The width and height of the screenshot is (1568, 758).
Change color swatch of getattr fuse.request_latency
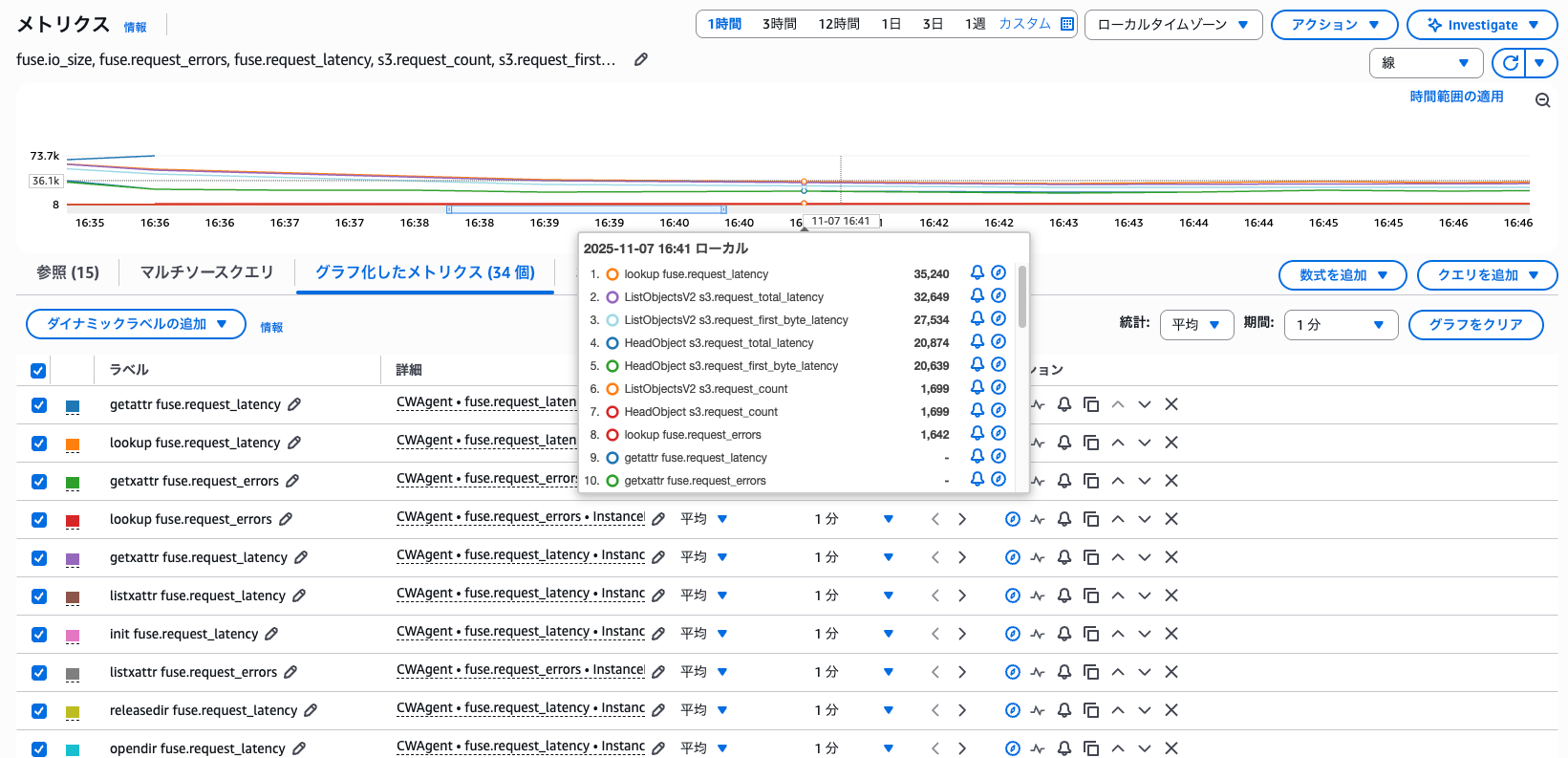tap(73, 406)
